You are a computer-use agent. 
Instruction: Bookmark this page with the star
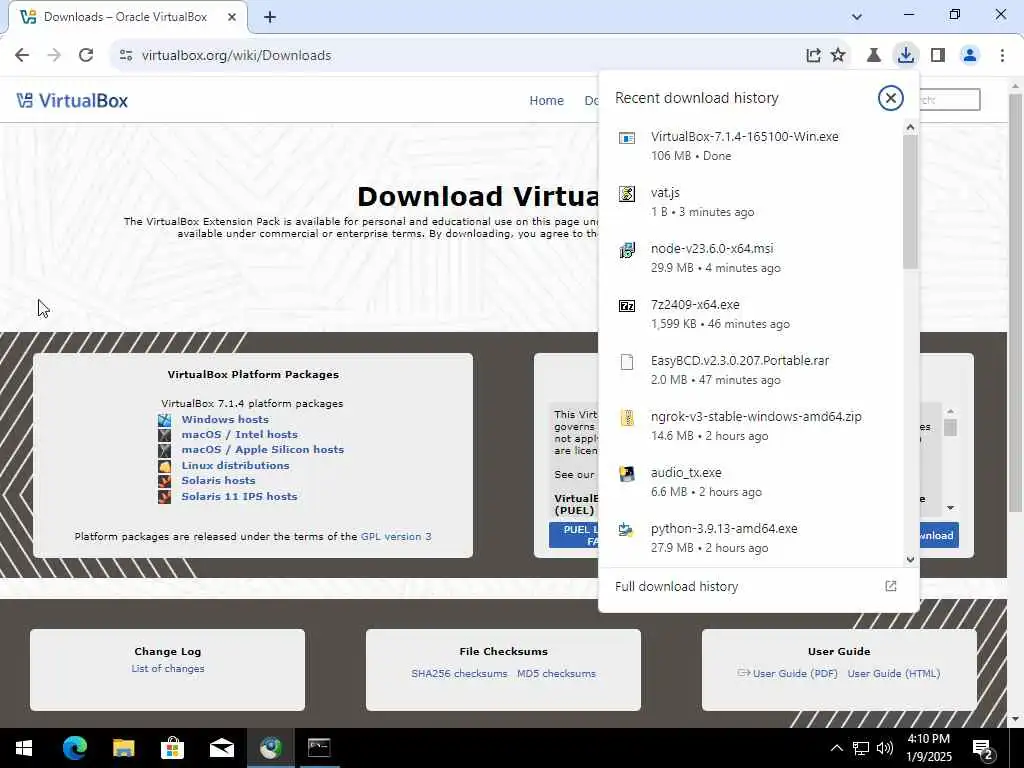click(x=839, y=56)
